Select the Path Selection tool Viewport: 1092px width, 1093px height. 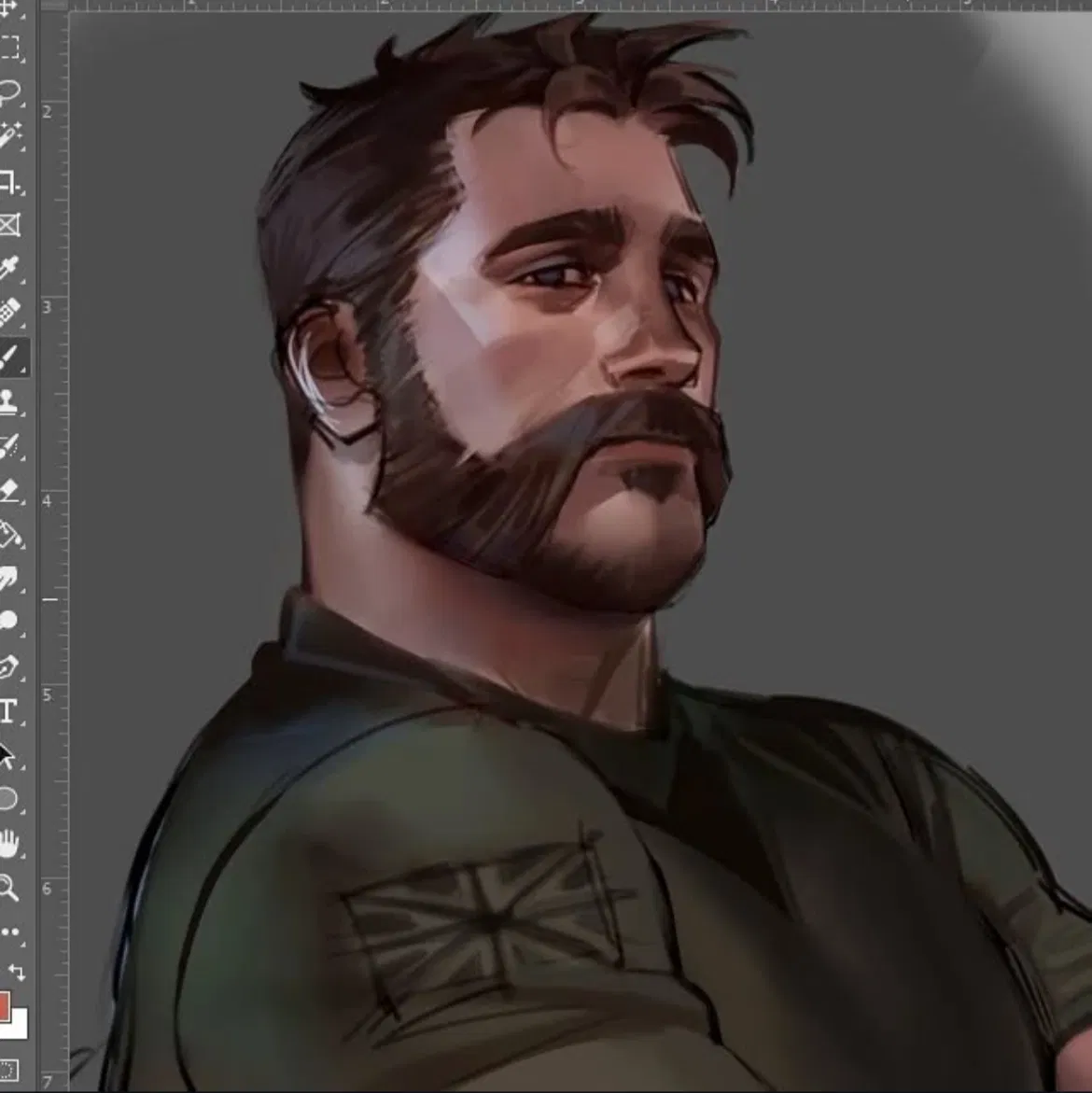tap(8, 756)
